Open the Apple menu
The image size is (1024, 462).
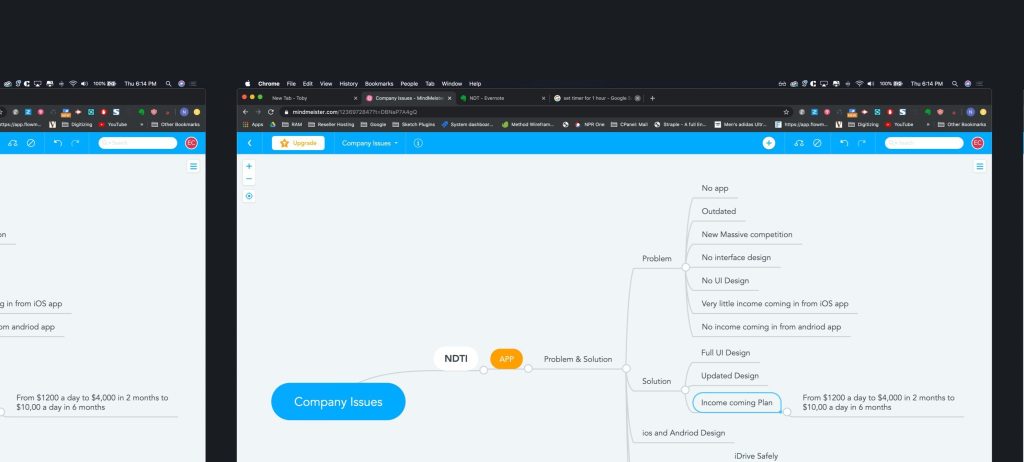tap(248, 84)
